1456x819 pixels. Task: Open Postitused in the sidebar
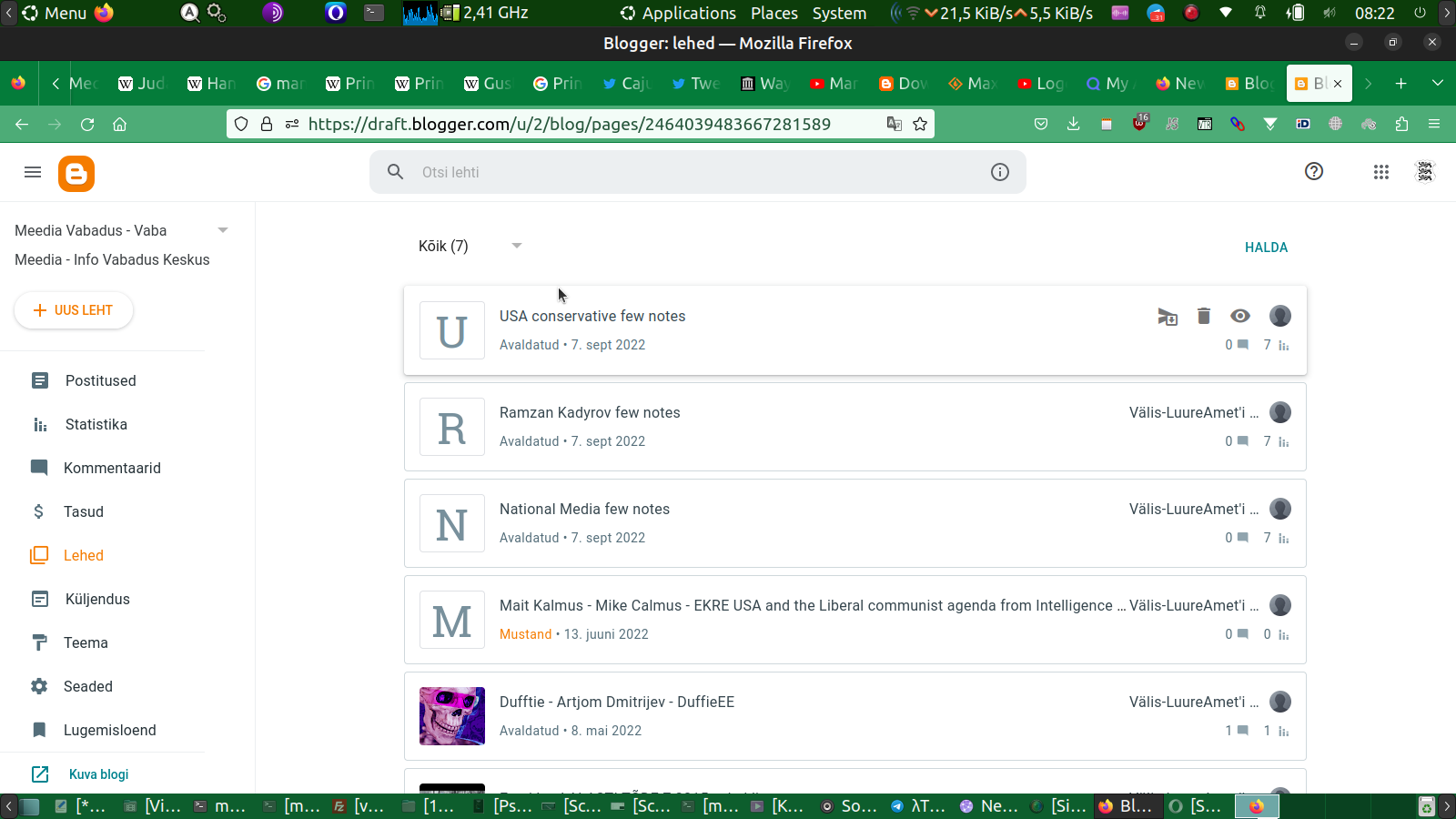[x=100, y=380]
